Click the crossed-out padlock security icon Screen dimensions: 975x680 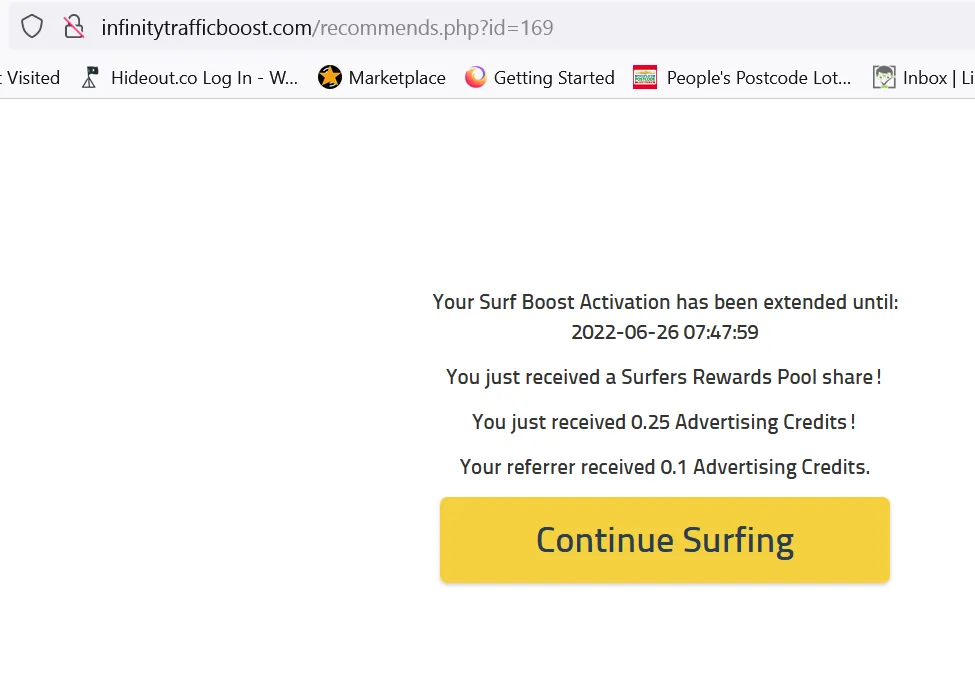click(x=74, y=27)
